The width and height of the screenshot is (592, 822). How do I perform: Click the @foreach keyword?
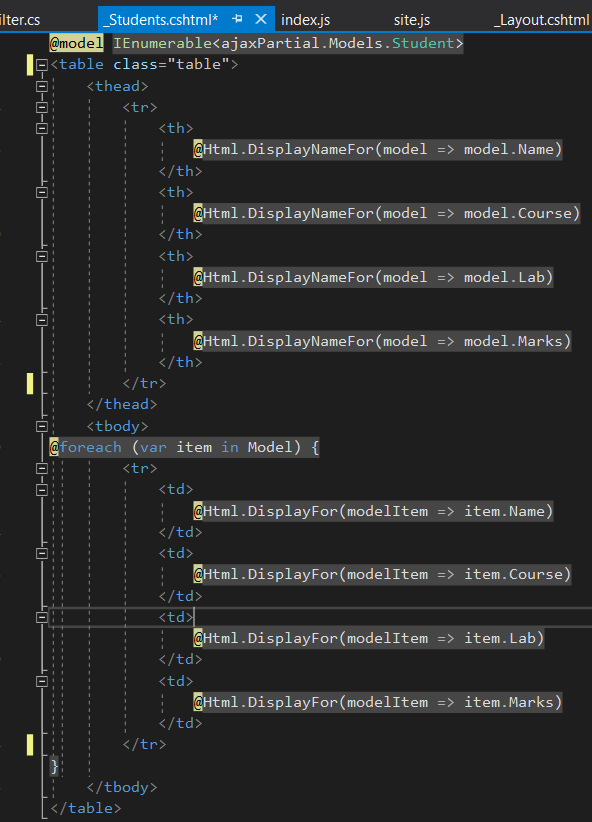pyautogui.click(x=85, y=447)
